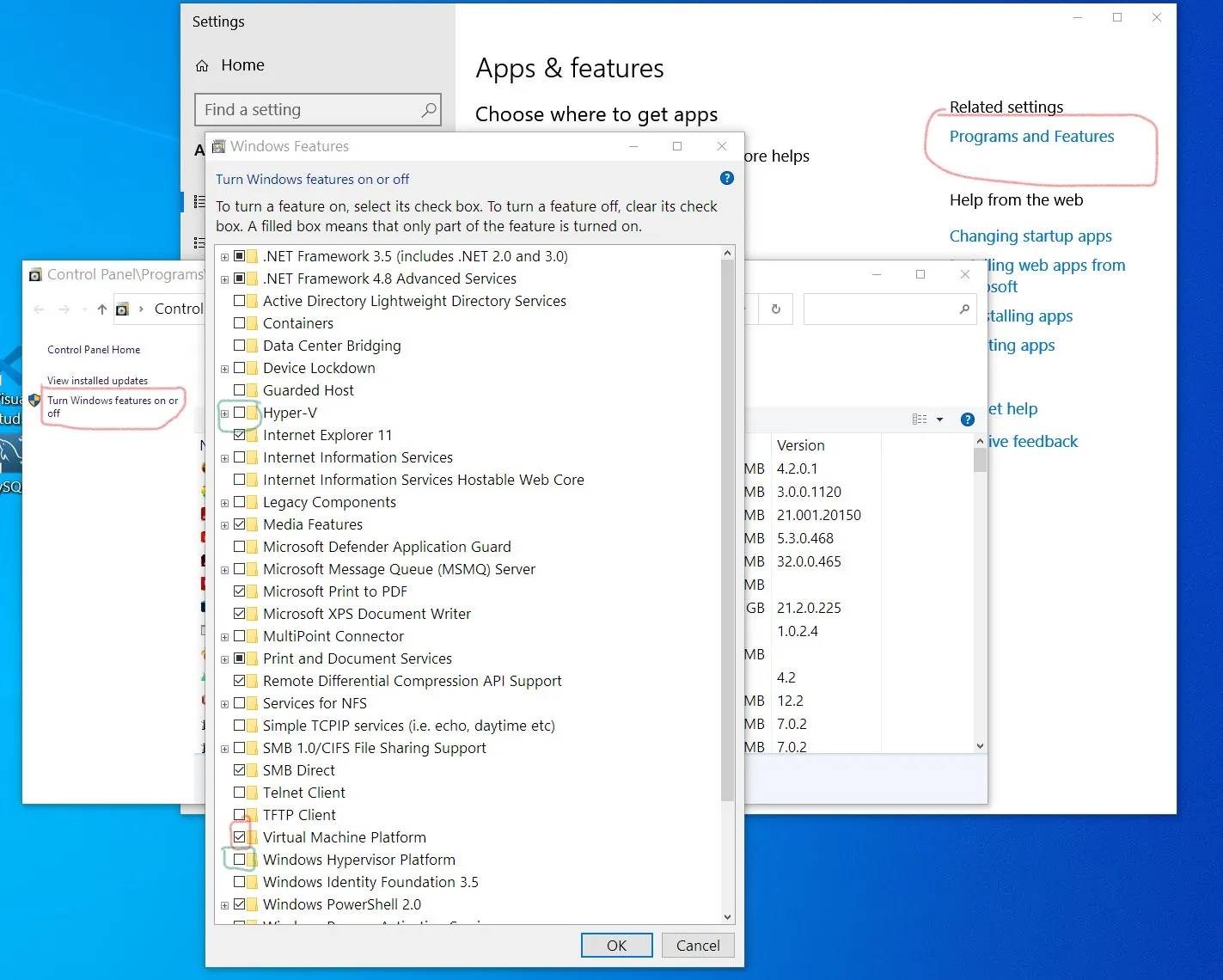This screenshot has width=1223, height=980.
Task: Open Turn Windows features on or off link
Action: [x=113, y=407]
